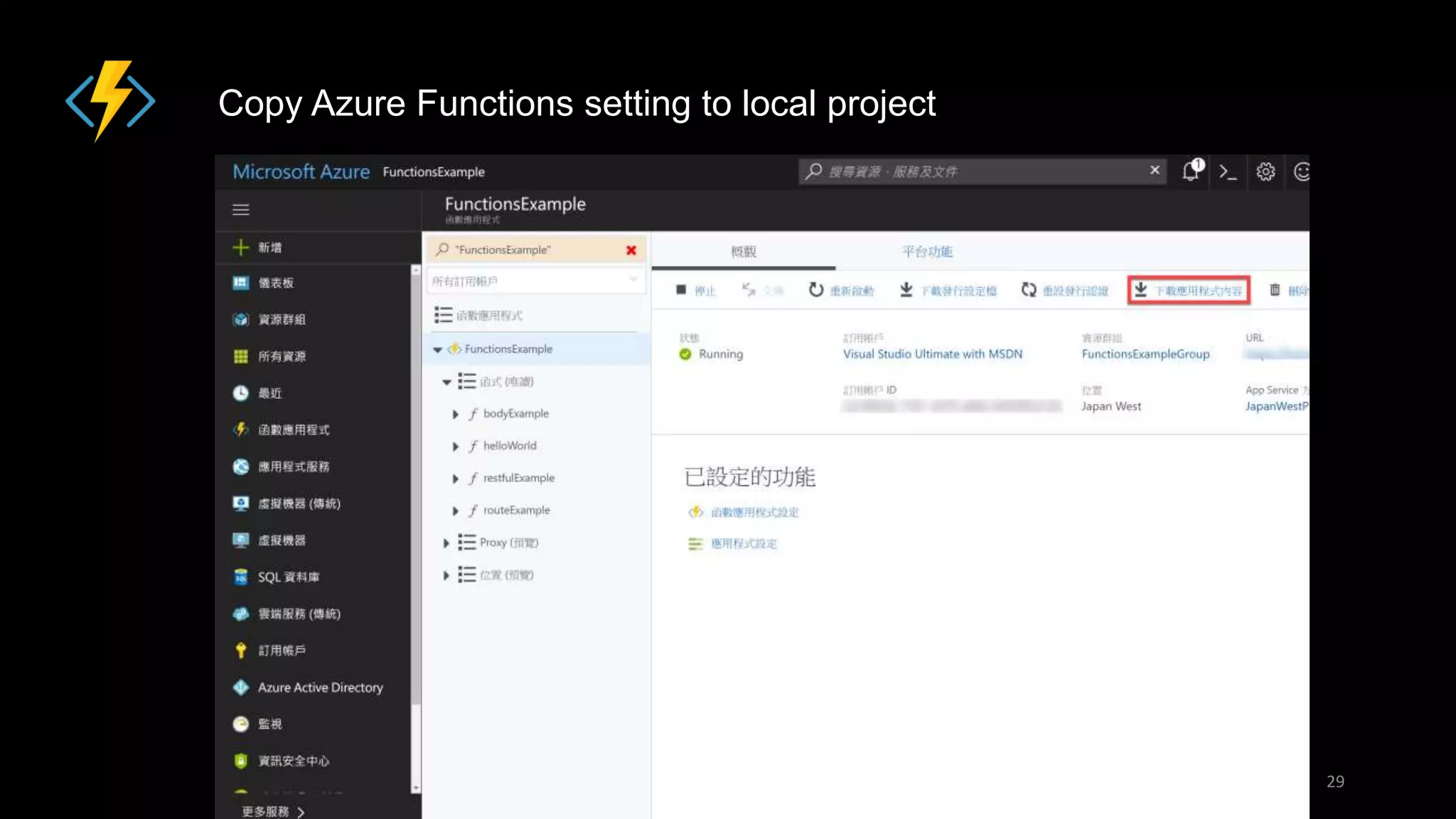Open the 儀表板 dashboard icon
Viewport: 1456px width, 819px height.
(x=241, y=283)
